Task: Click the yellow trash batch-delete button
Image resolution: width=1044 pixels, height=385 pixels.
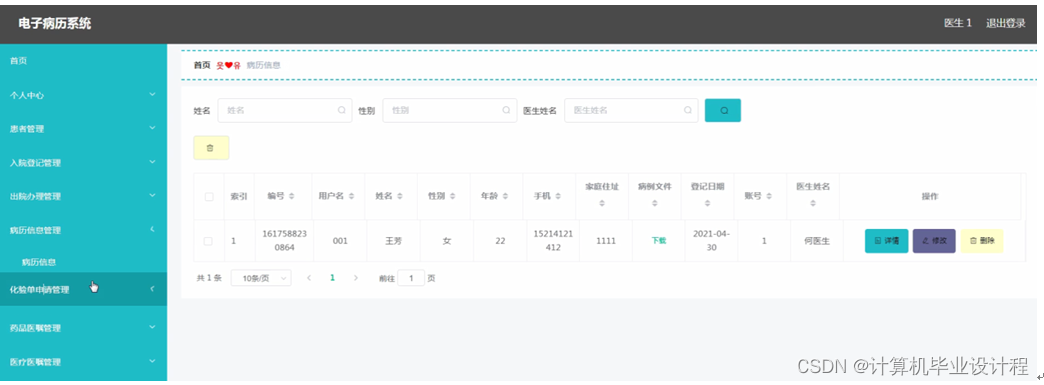Action: point(210,148)
